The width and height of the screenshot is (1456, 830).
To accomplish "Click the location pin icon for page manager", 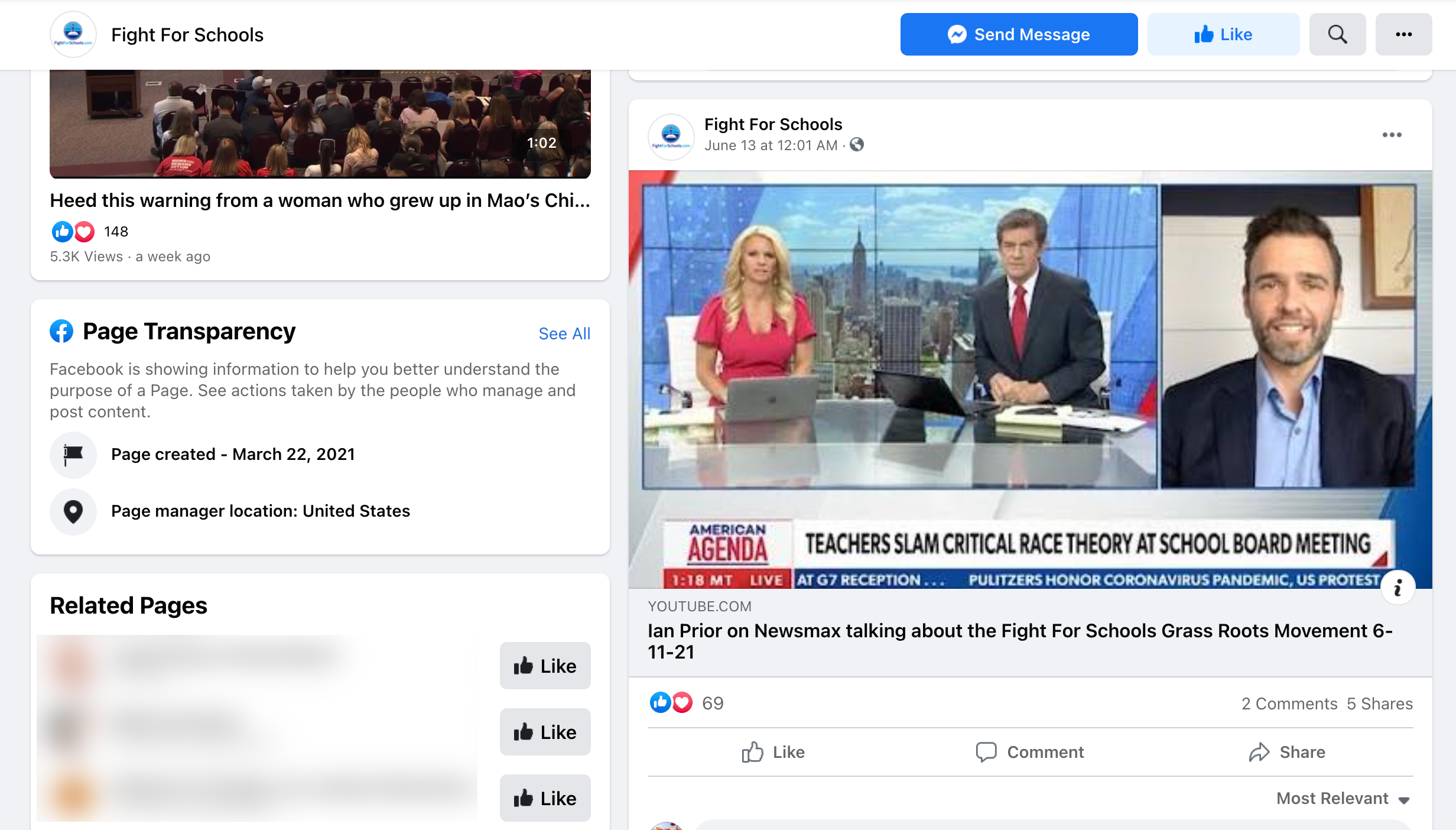I will 73,511.
